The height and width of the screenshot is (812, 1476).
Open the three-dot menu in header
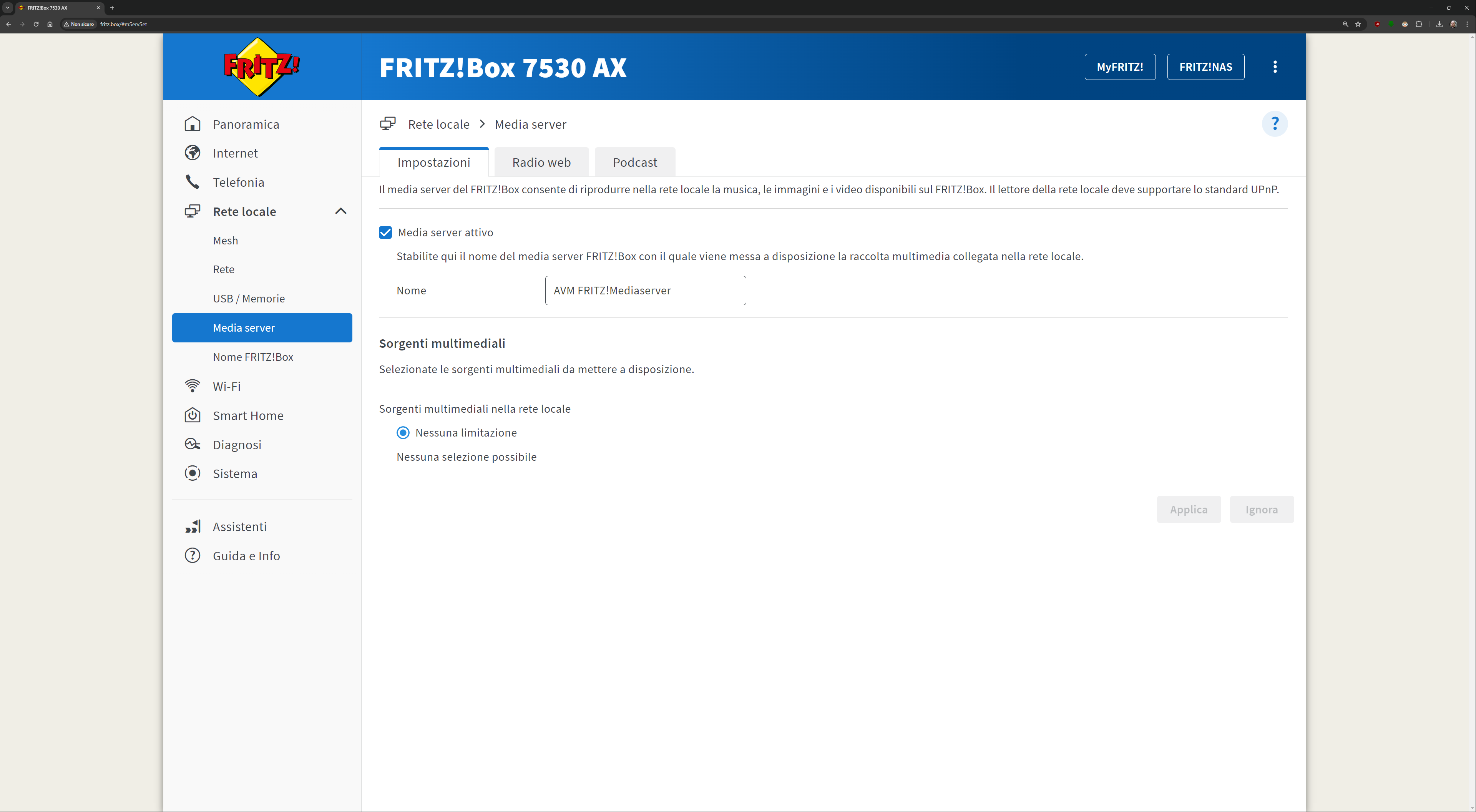(x=1274, y=67)
